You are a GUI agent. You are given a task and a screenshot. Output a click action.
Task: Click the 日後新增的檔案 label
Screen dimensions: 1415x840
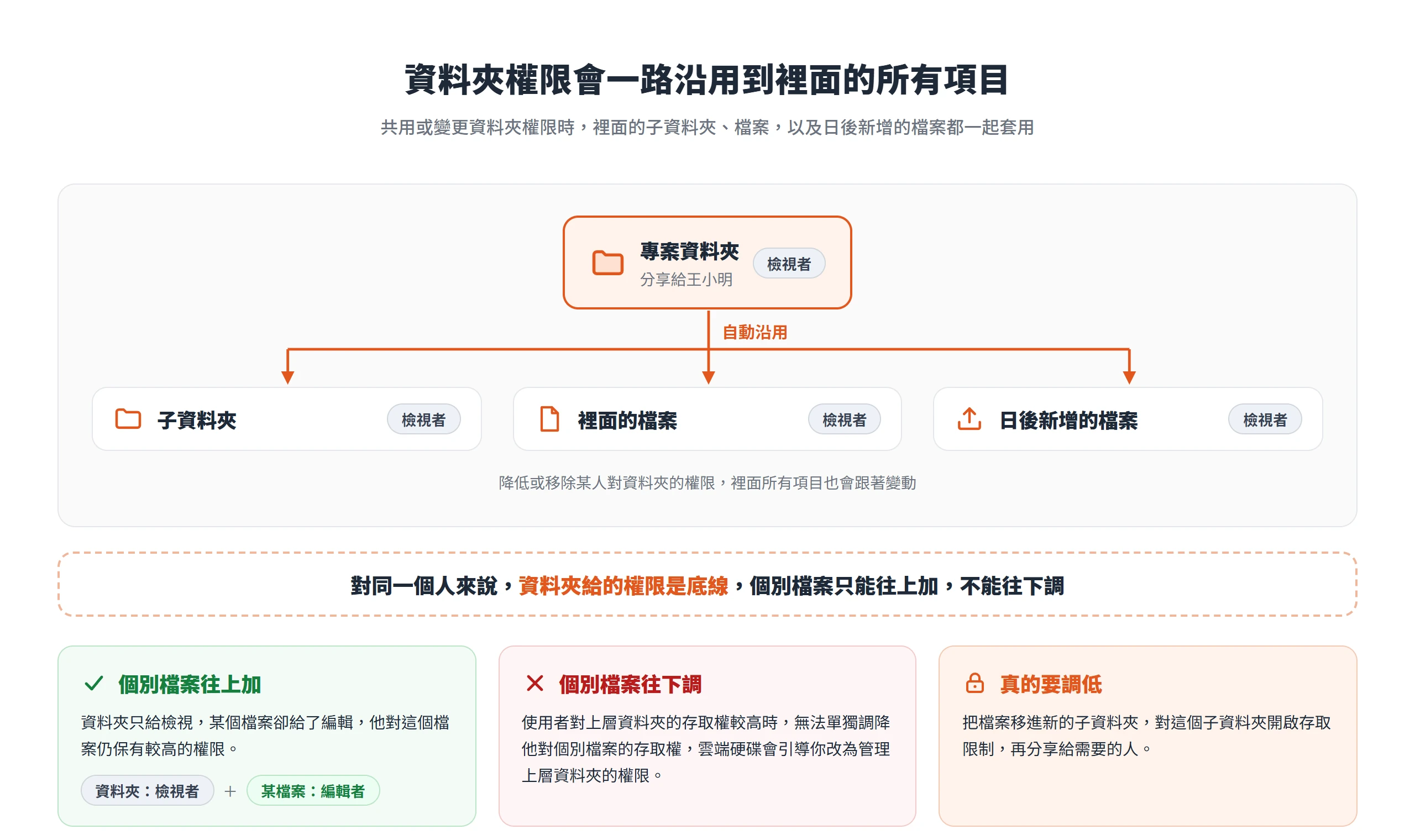(x=1068, y=420)
